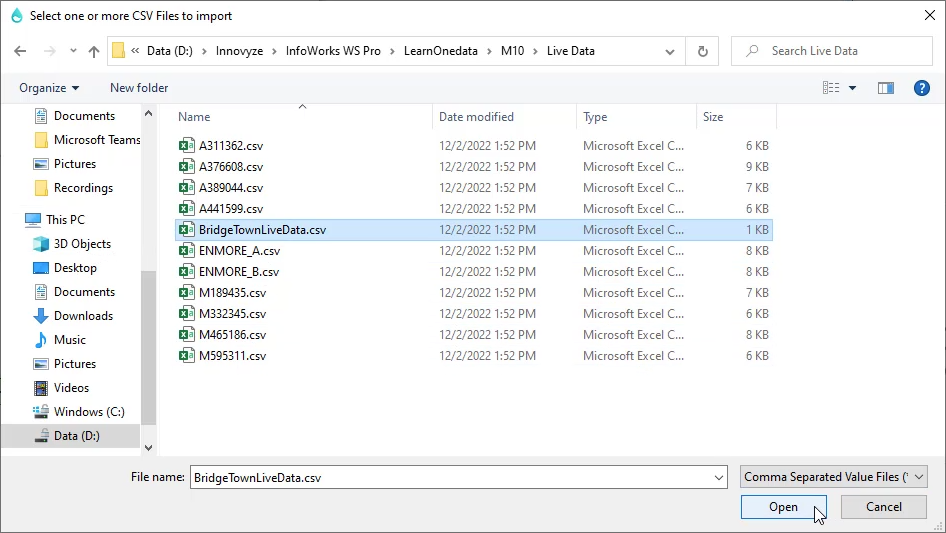This screenshot has height=533, width=946.
Task: Create a New folder
Action: [139, 88]
